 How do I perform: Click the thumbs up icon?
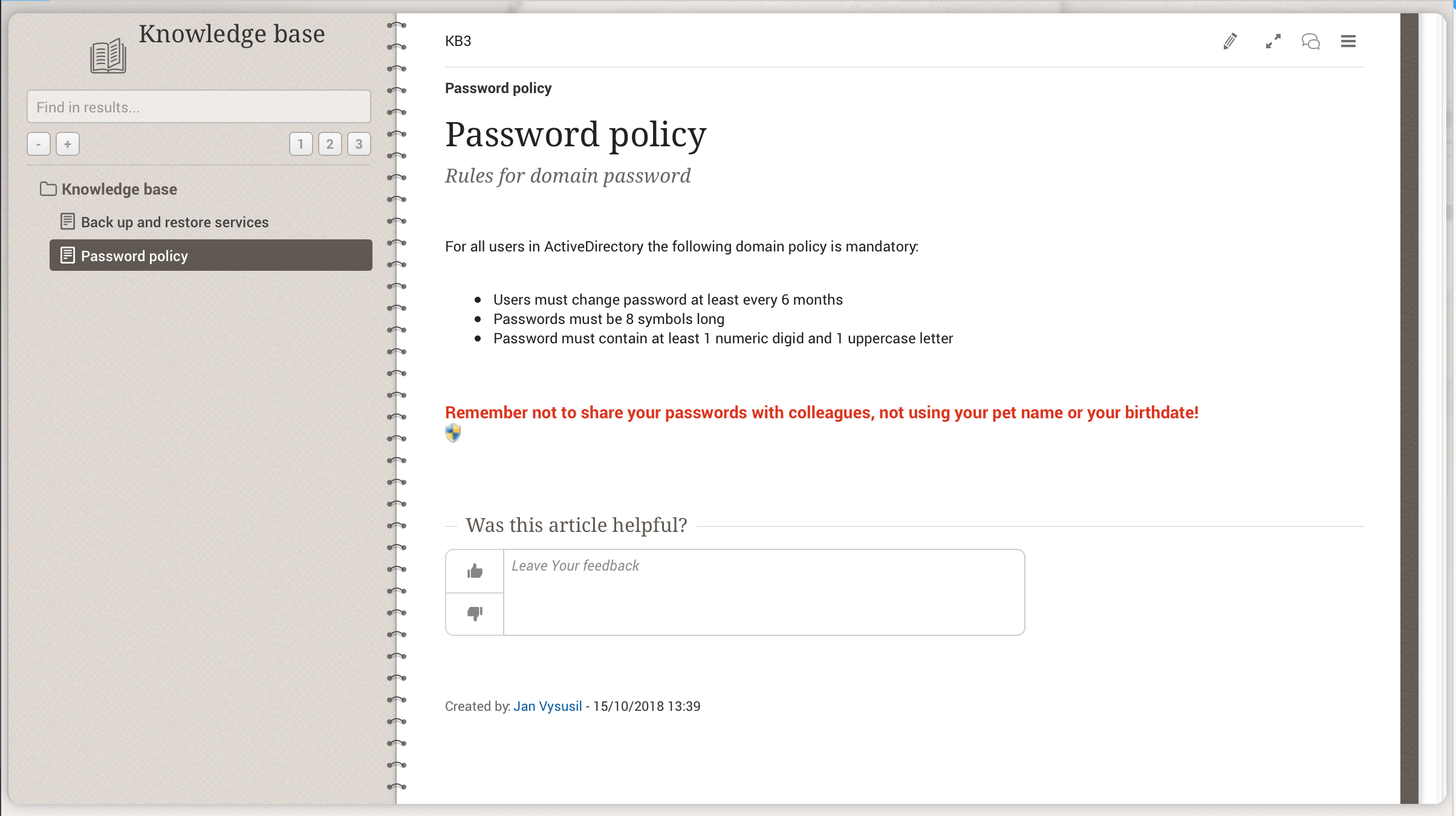[475, 571]
